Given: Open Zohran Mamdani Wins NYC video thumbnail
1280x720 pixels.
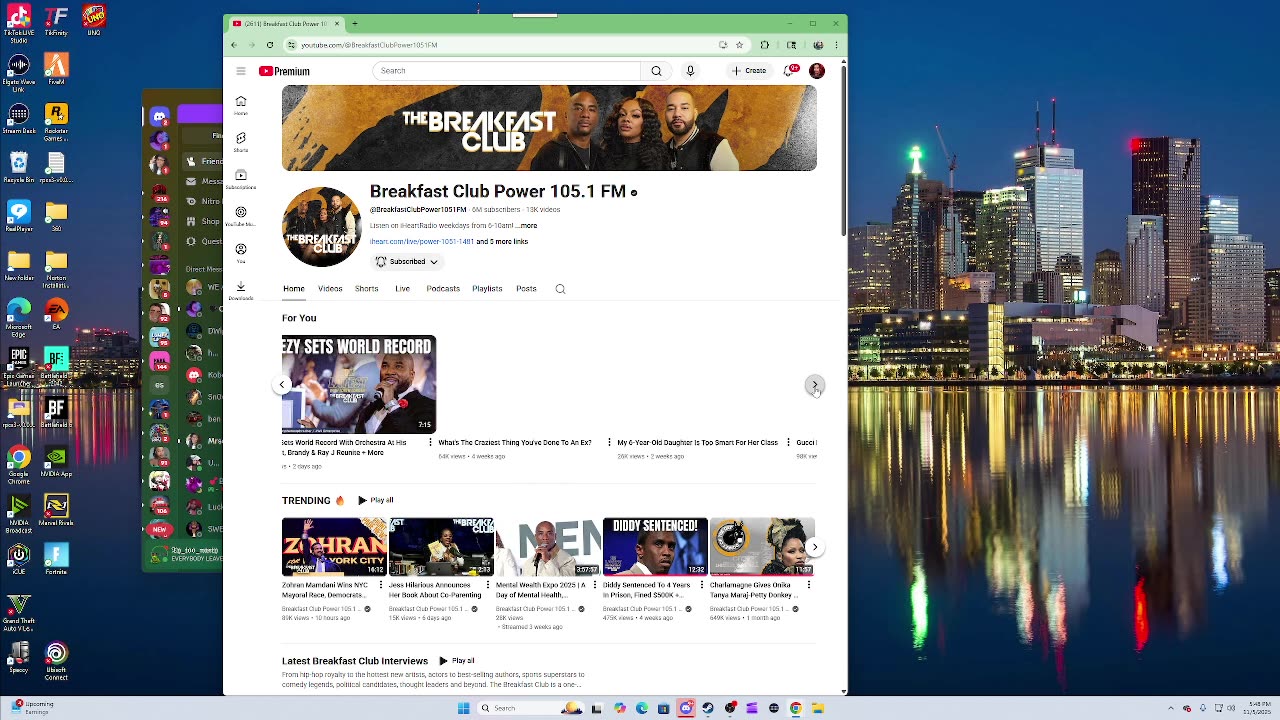Looking at the screenshot, I should click(x=334, y=547).
